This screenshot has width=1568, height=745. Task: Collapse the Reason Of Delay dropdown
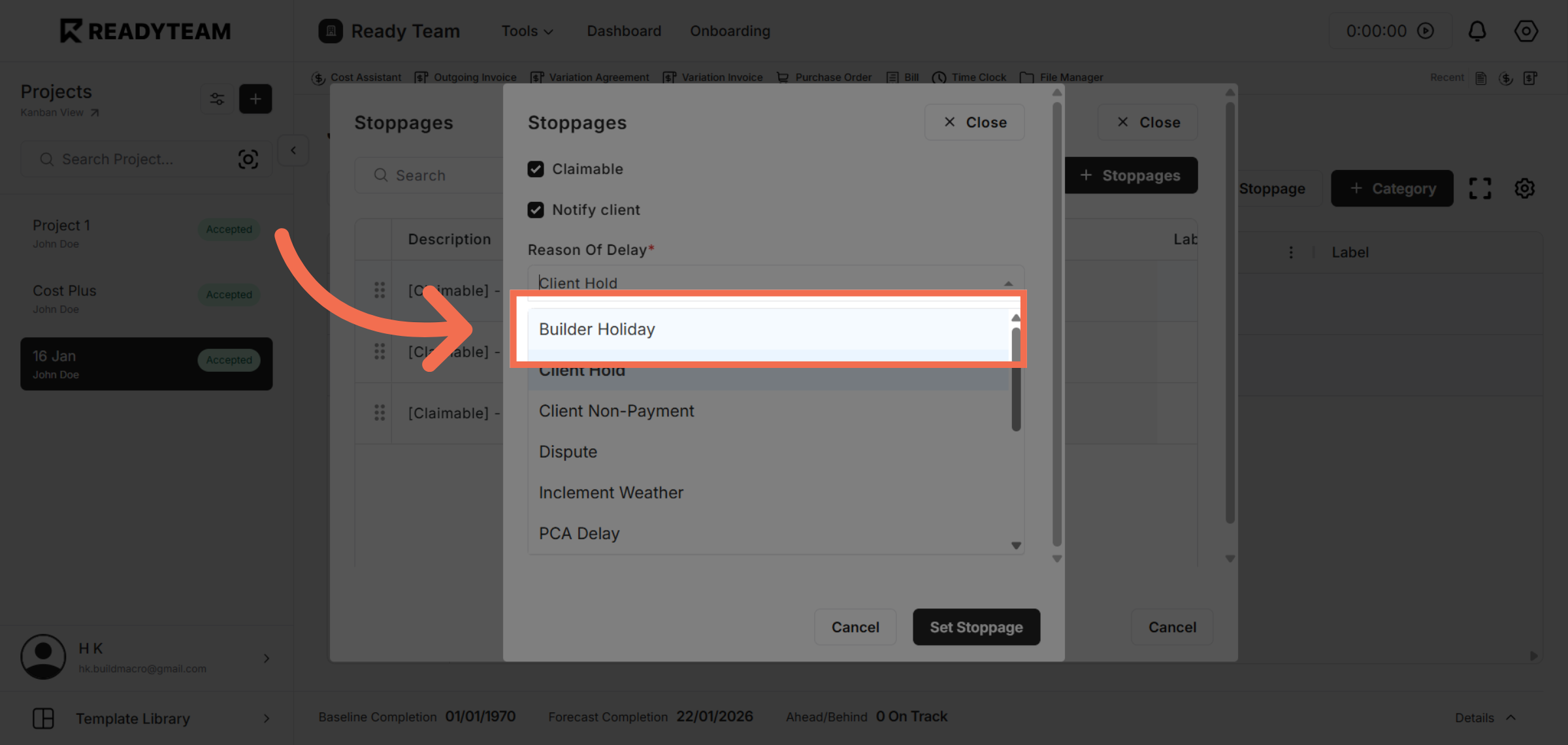(x=1009, y=282)
